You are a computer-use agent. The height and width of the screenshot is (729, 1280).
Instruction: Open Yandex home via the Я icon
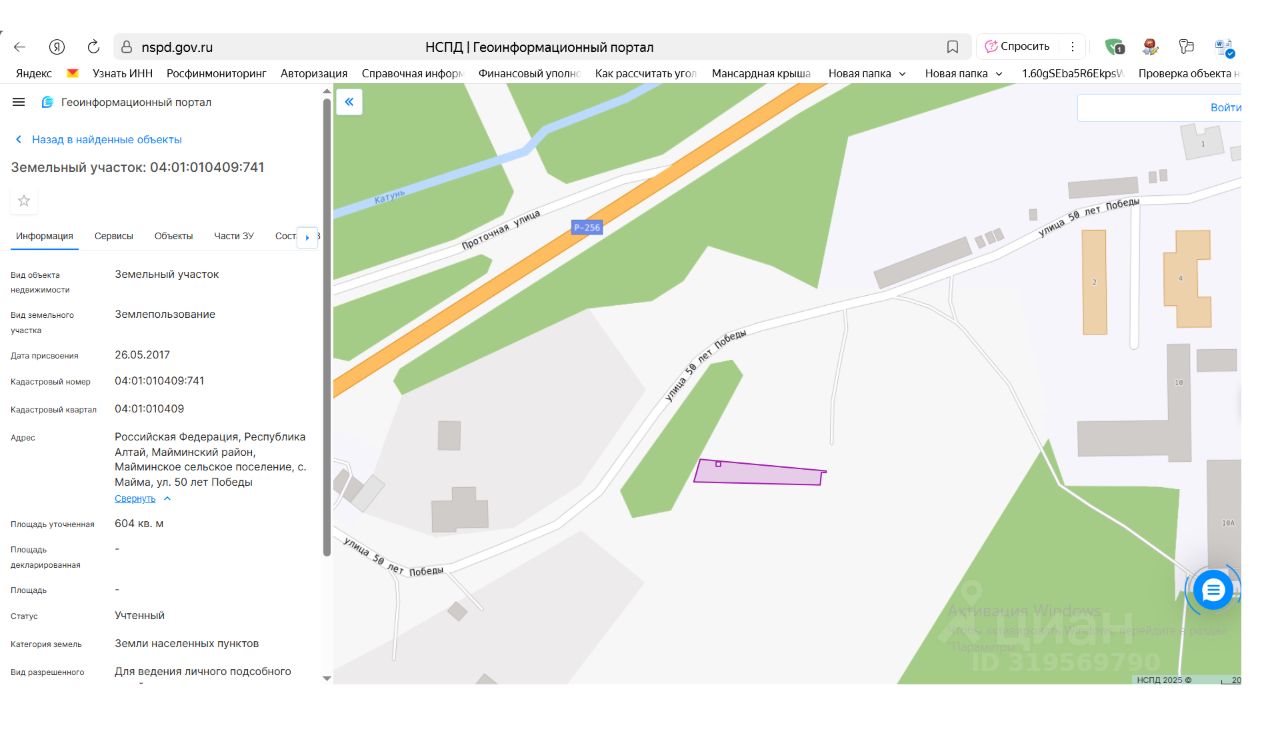57,46
